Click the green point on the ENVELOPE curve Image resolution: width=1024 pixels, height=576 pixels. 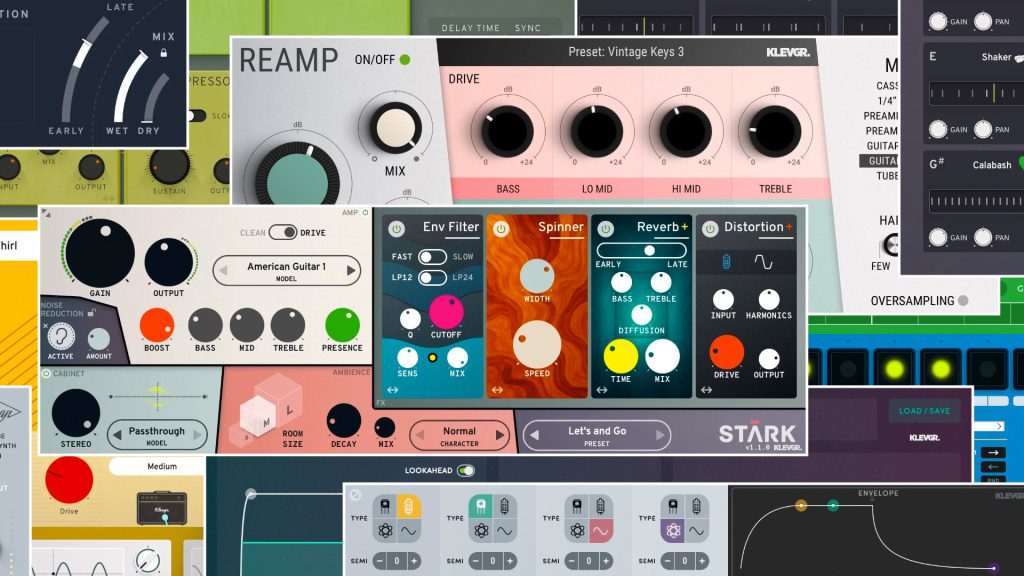tap(833, 505)
